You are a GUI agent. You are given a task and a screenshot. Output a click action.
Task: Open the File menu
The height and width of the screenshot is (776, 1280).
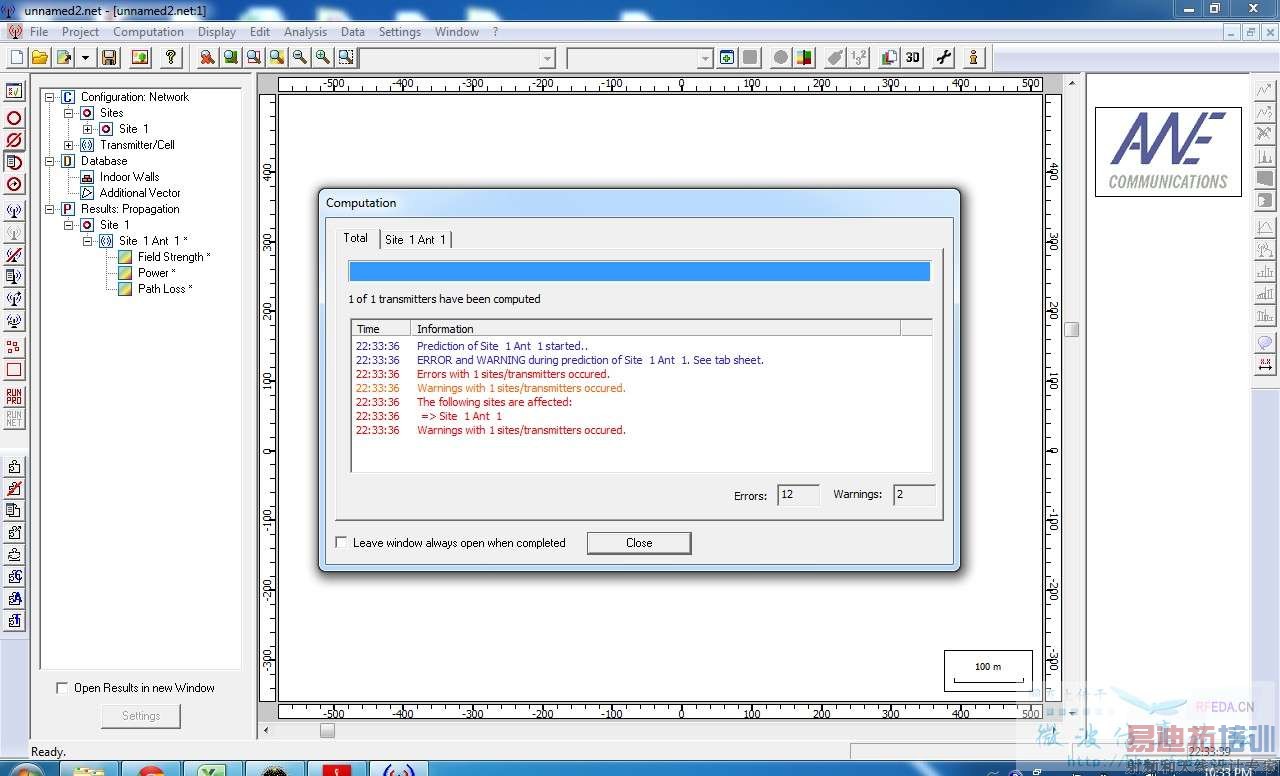point(39,32)
